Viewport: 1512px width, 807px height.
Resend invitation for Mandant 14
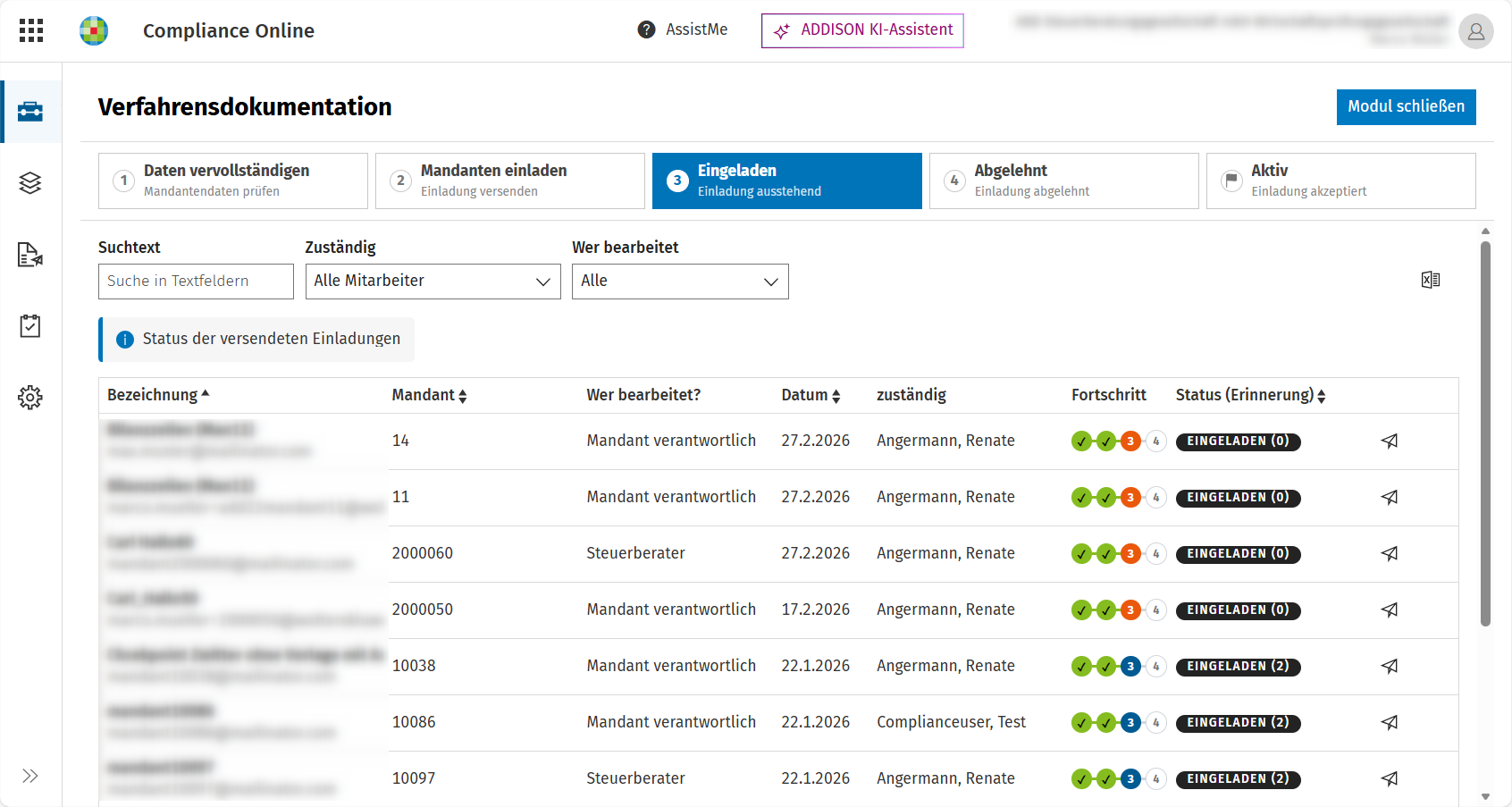(x=1390, y=441)
